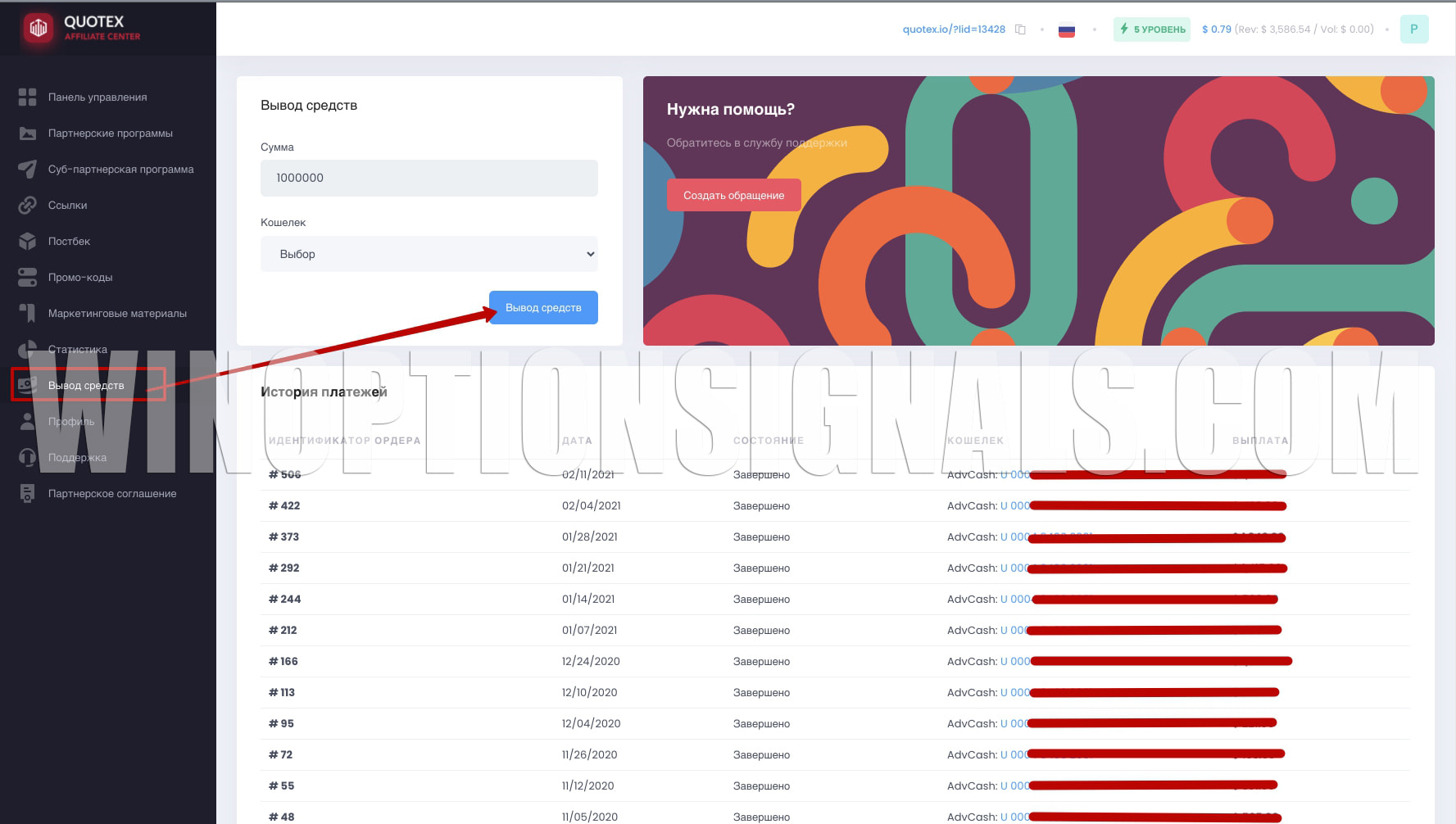
Task: Open the user profile avatar menu
Action: point(1413,29)
